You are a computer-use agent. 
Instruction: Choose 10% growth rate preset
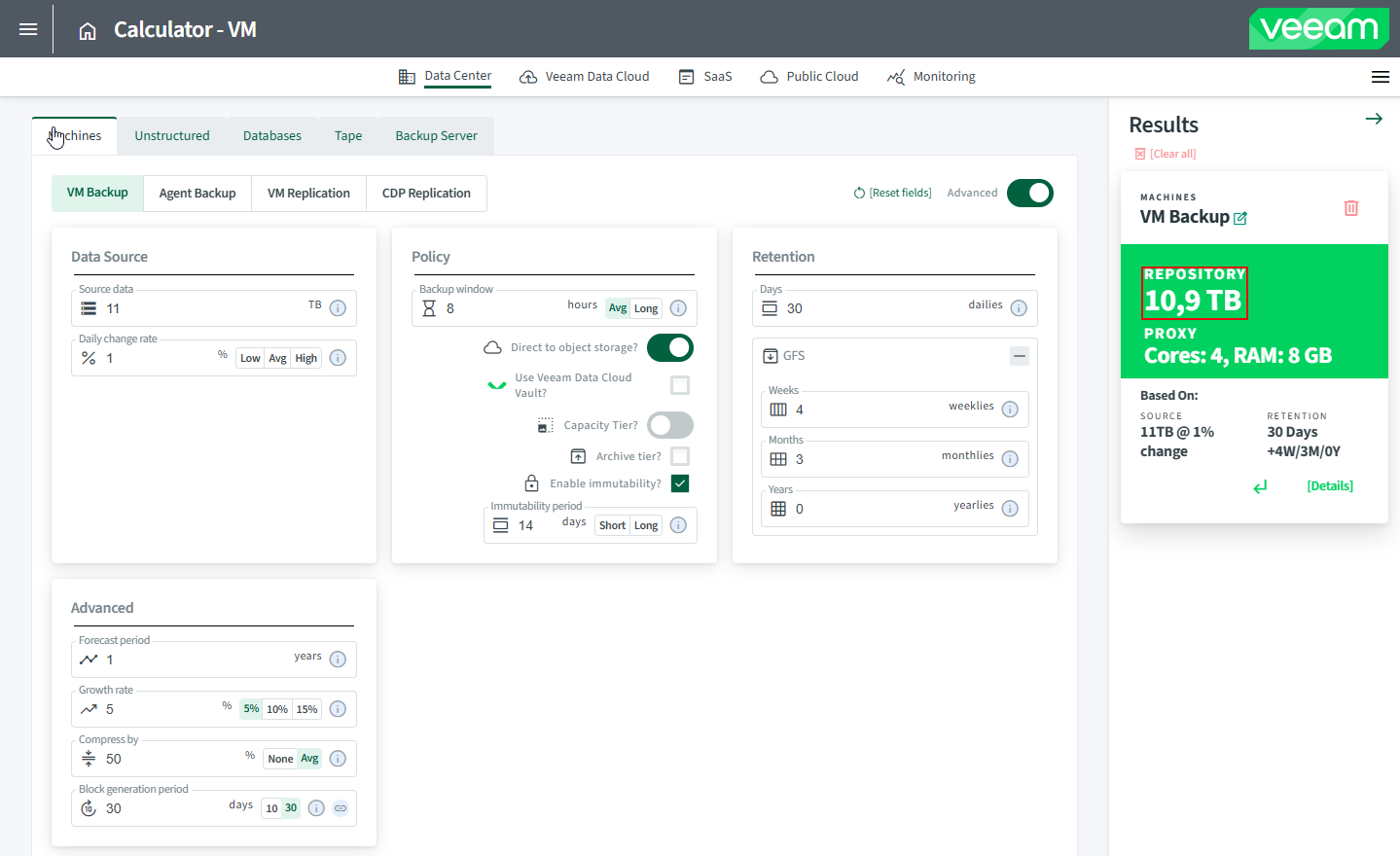(277, 709)
